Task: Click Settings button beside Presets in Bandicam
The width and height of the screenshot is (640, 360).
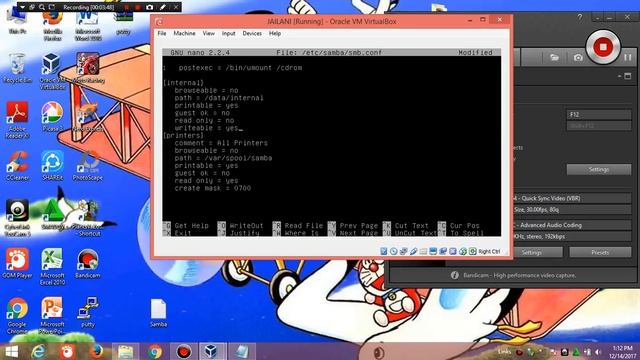Action: 532,252
